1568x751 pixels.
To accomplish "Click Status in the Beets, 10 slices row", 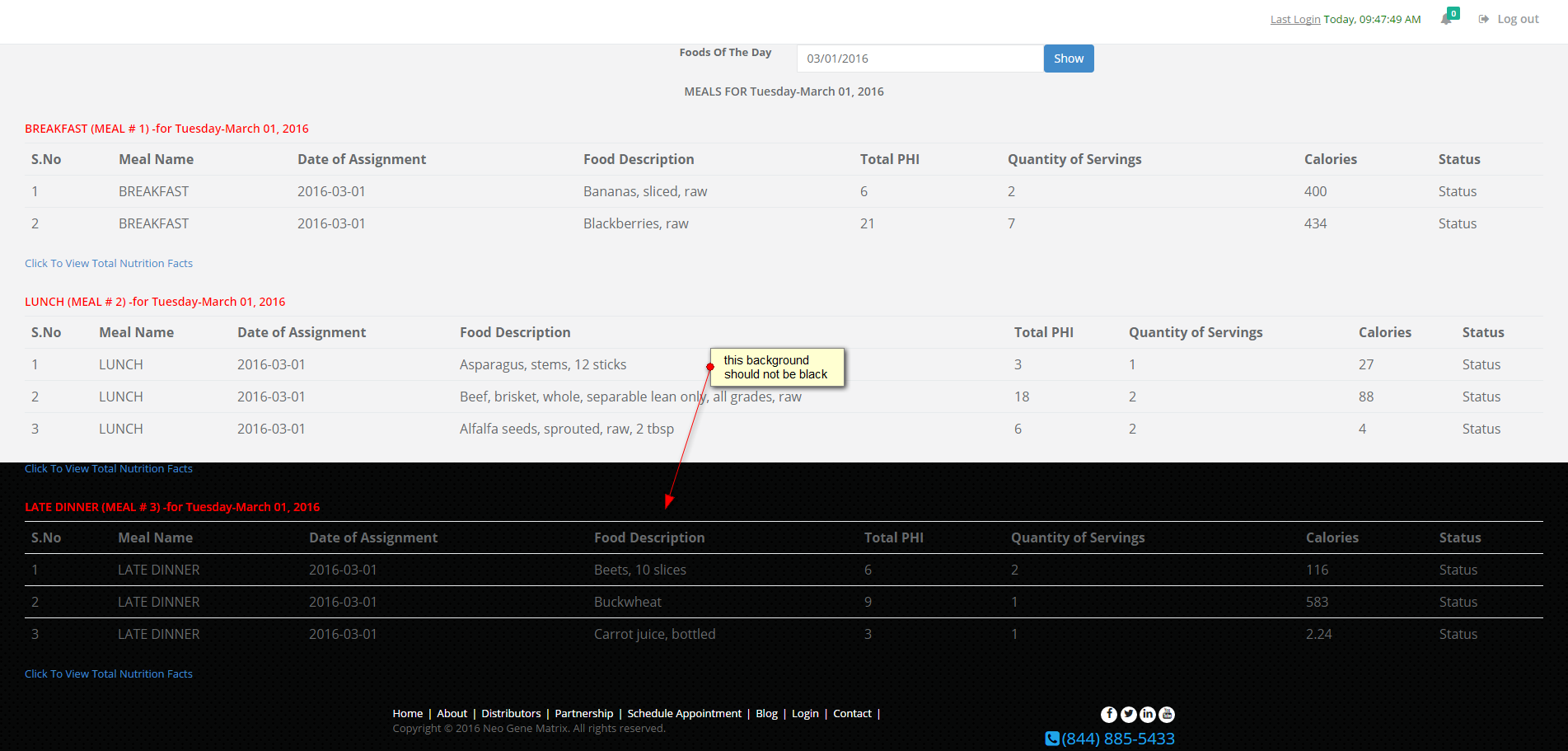I will click(x=1458, y=570).
